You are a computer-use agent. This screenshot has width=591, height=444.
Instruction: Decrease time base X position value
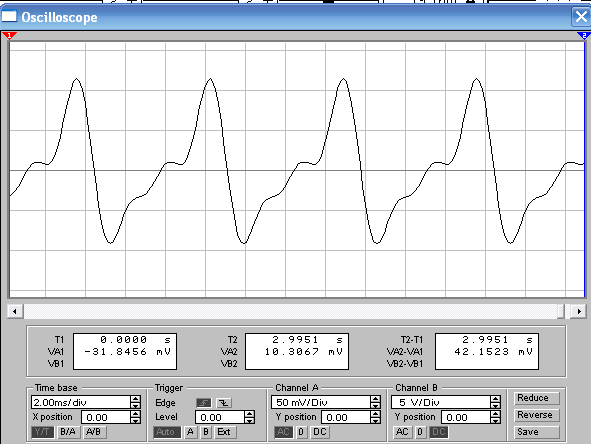(136, 421)
